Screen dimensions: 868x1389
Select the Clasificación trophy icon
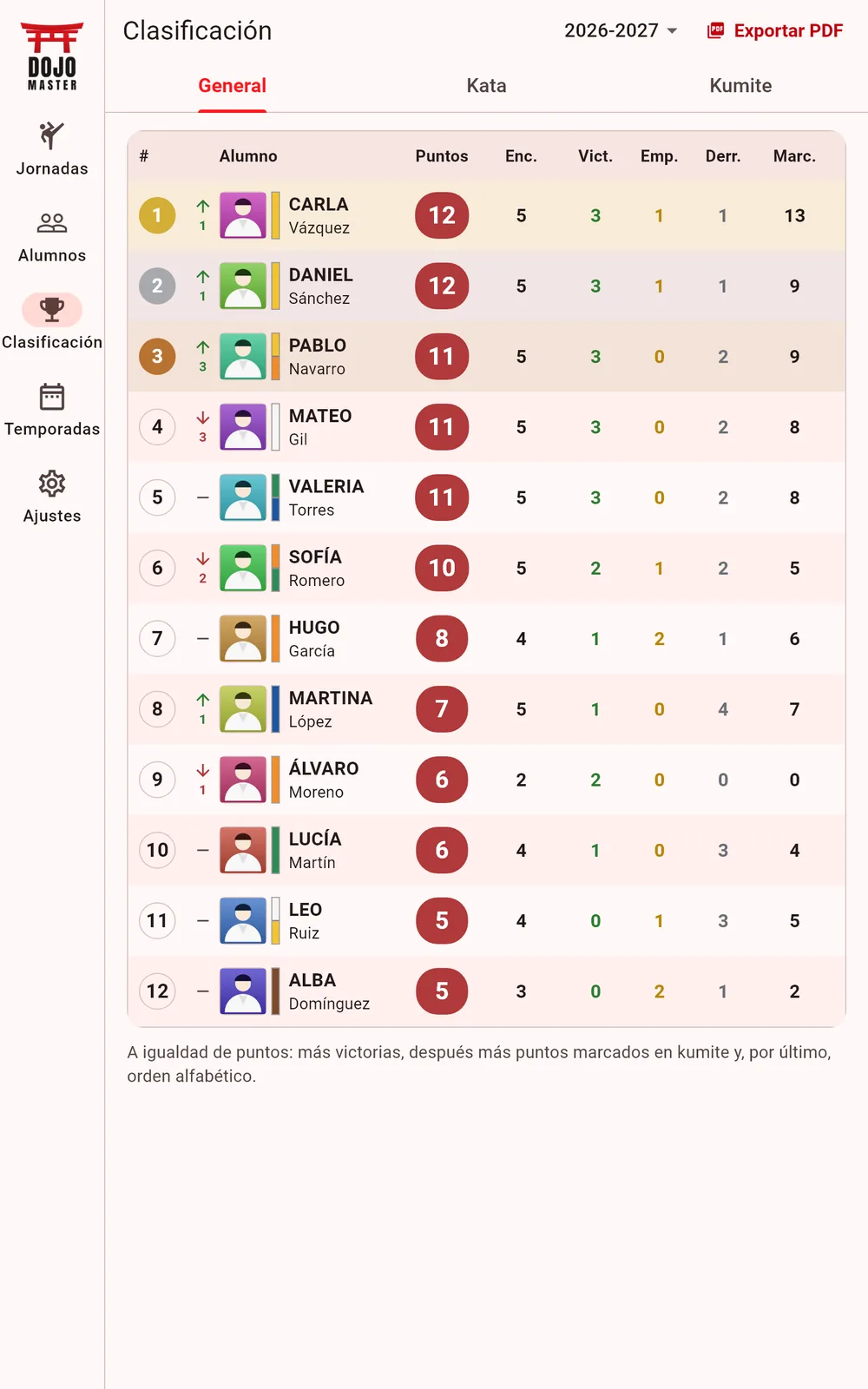pyautogui.click(x=52, y=309)
